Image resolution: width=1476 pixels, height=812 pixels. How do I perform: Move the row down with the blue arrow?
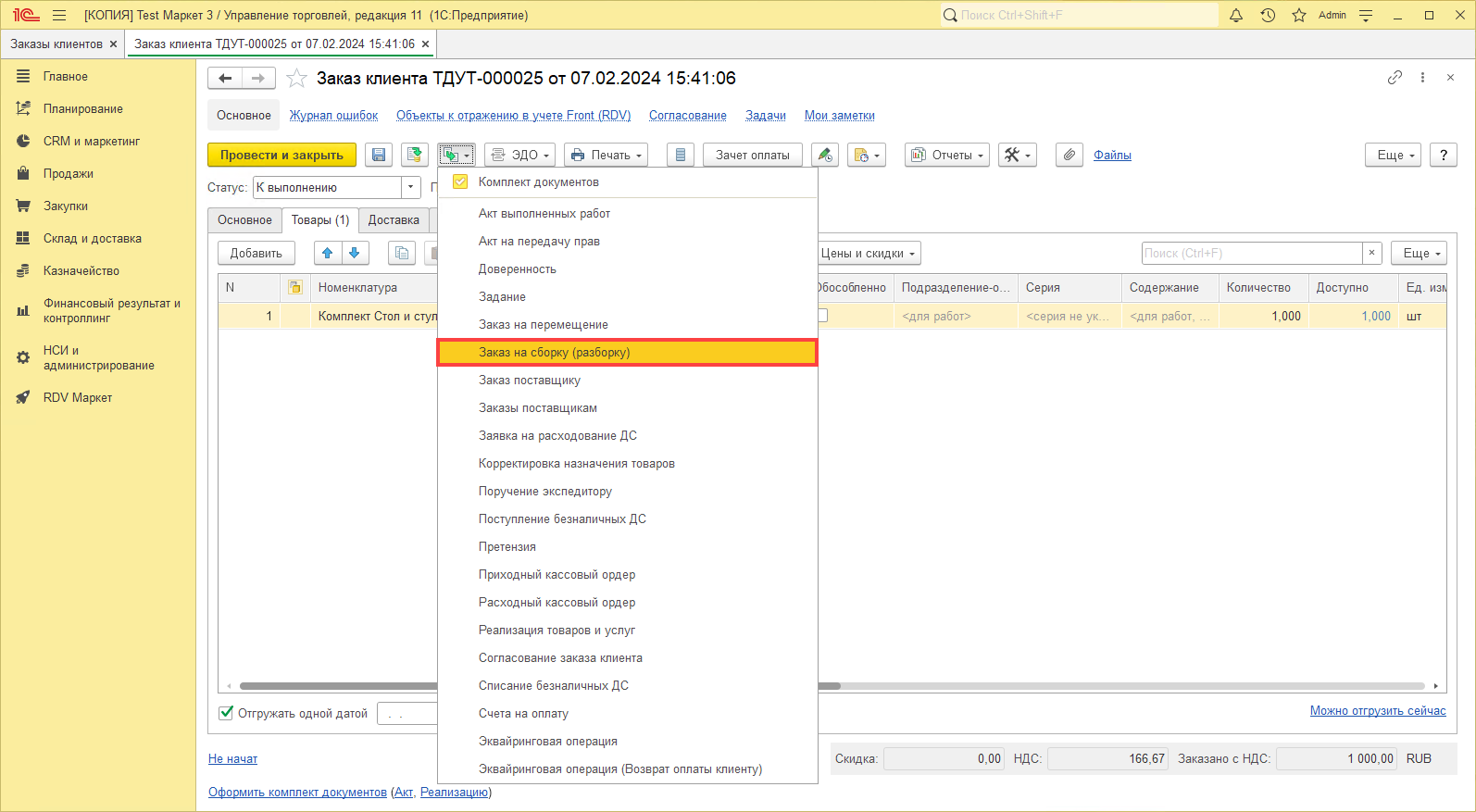tap(354, 253)
